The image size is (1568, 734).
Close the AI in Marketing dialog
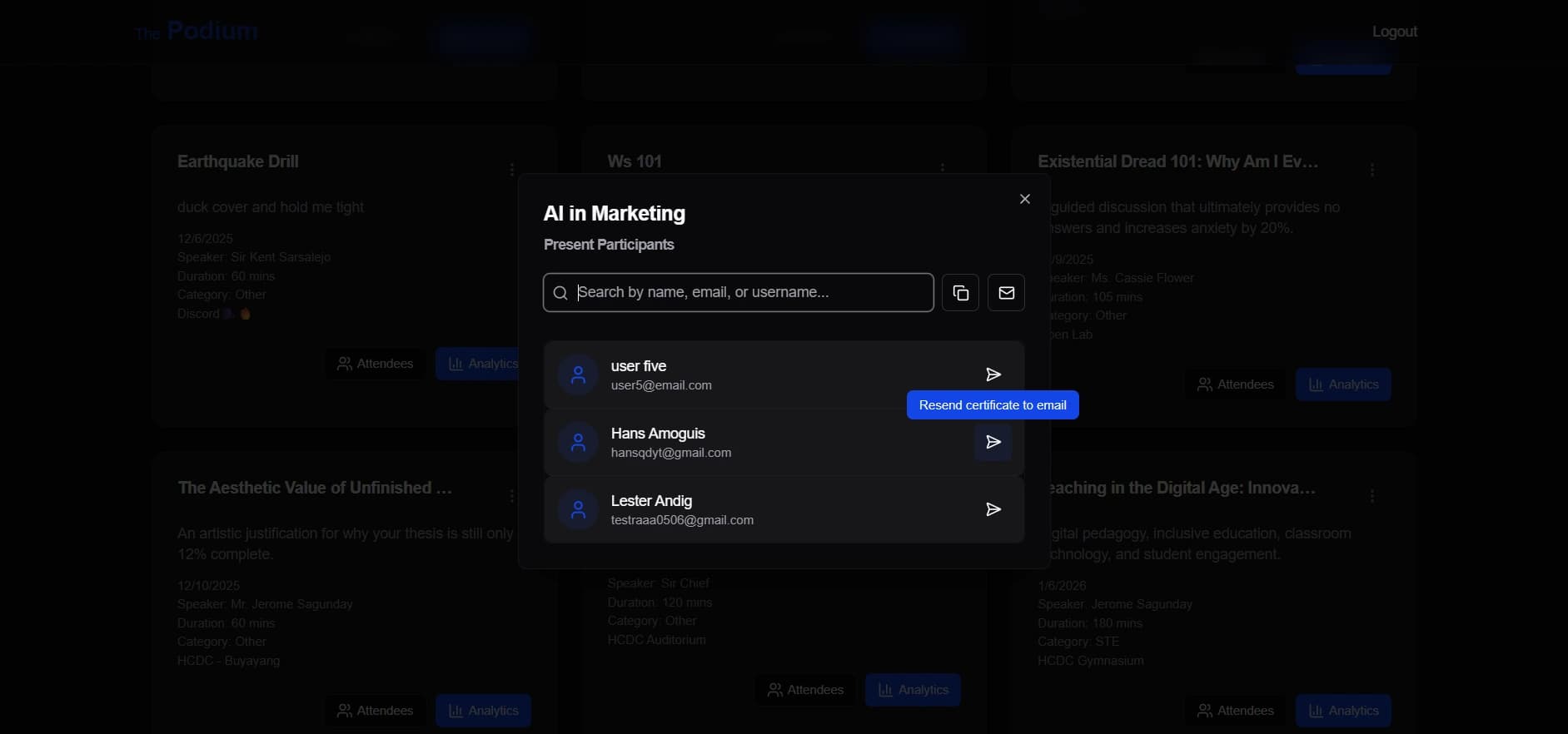point(1025,199)
